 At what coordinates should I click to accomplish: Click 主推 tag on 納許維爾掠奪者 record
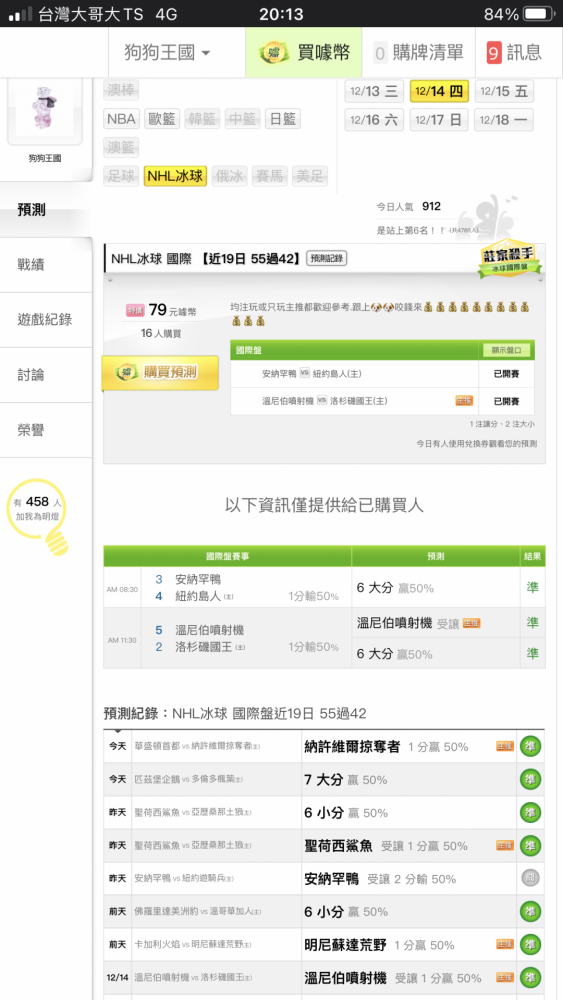coord(505,746)
